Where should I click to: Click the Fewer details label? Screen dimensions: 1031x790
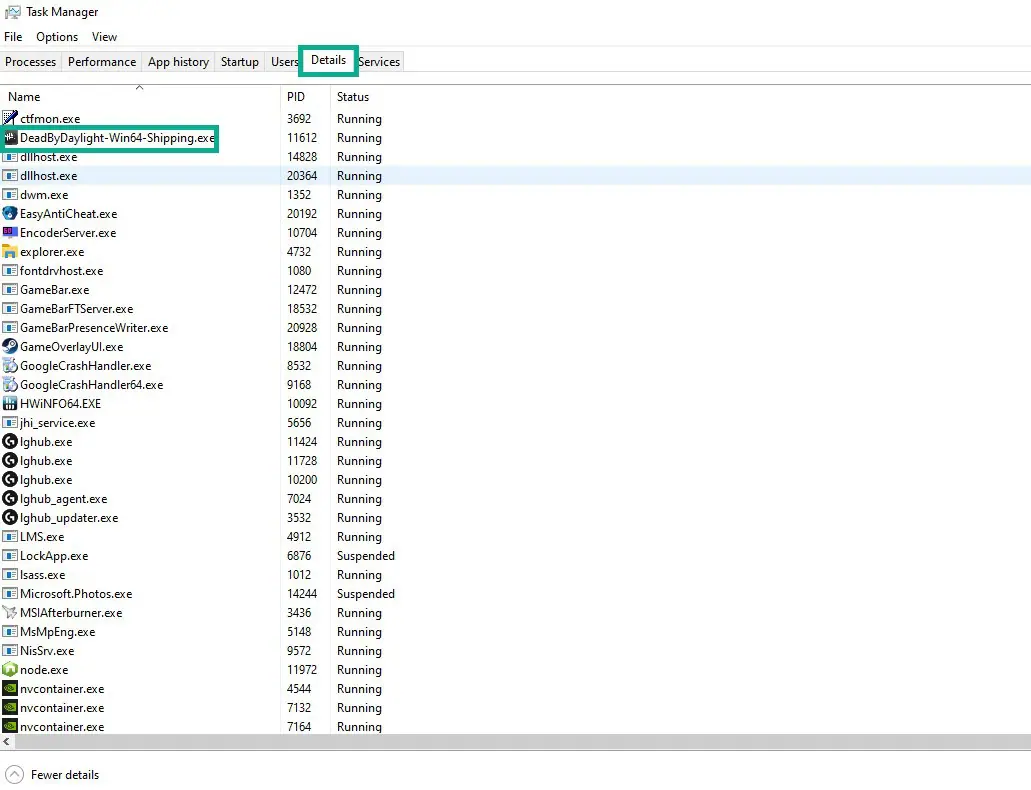pos(65,775)
